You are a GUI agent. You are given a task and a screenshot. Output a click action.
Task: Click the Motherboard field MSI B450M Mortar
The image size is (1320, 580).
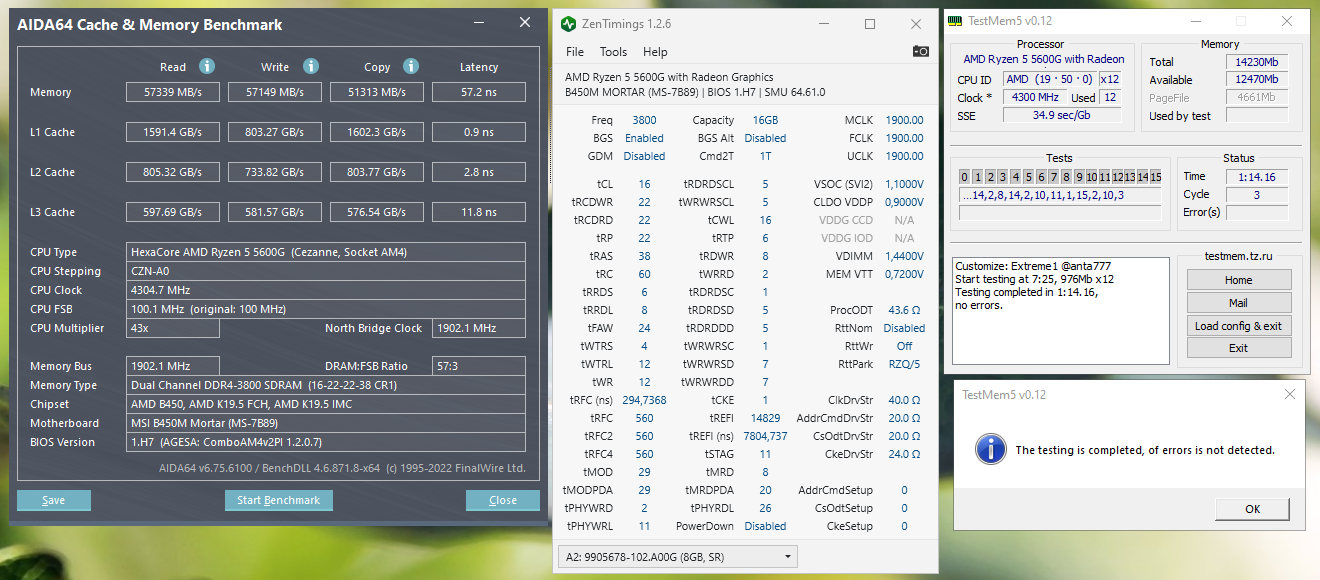326,423
